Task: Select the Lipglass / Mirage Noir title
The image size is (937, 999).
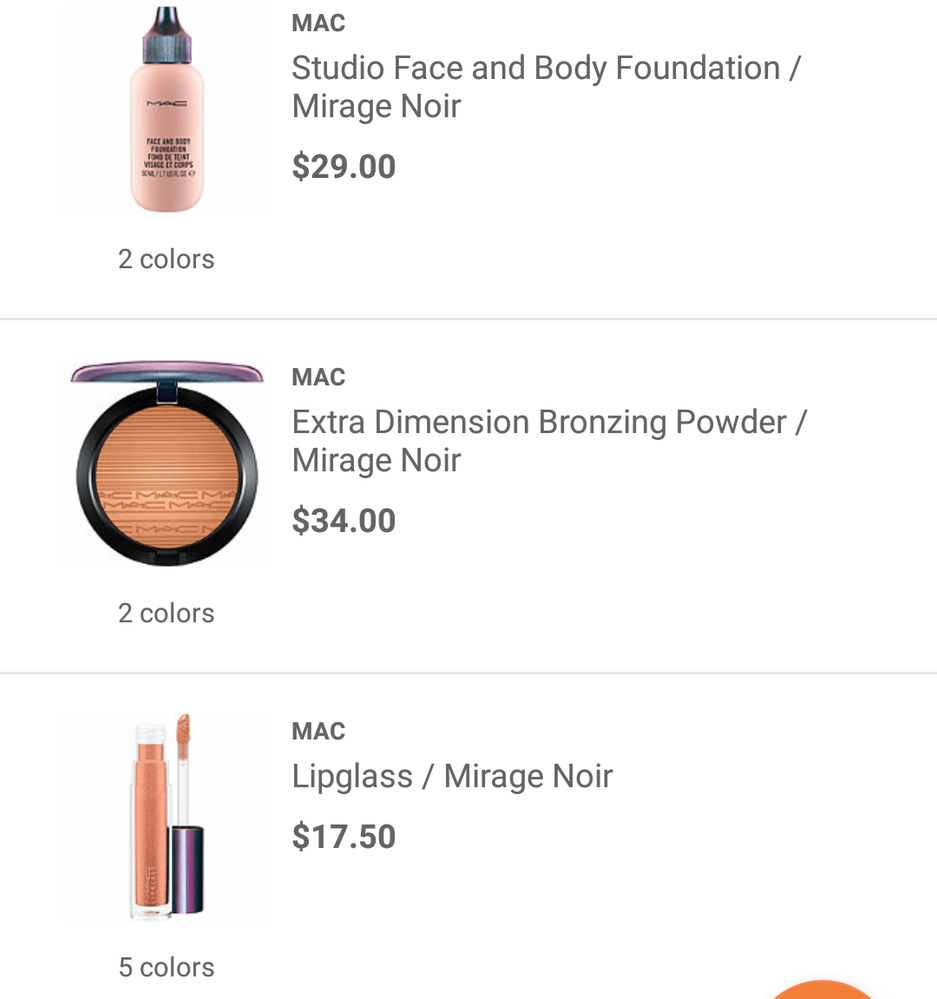Action: [452, 776]
